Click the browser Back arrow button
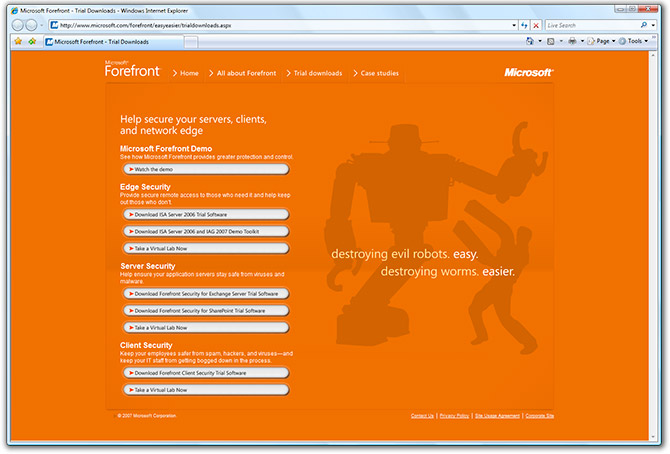The image size is (670, 454). [18, 25]
